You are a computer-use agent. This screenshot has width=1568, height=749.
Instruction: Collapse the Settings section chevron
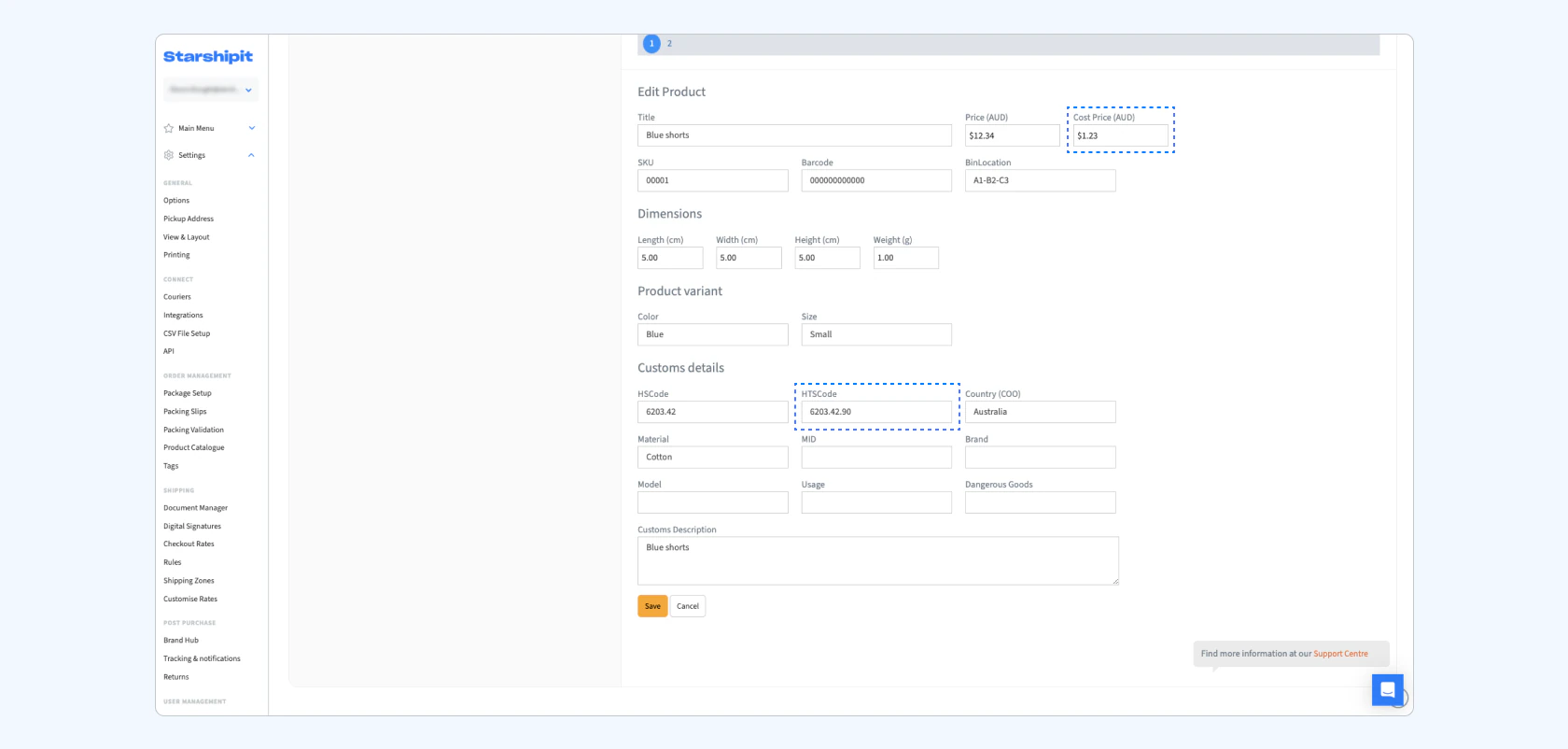click(251, 155)
